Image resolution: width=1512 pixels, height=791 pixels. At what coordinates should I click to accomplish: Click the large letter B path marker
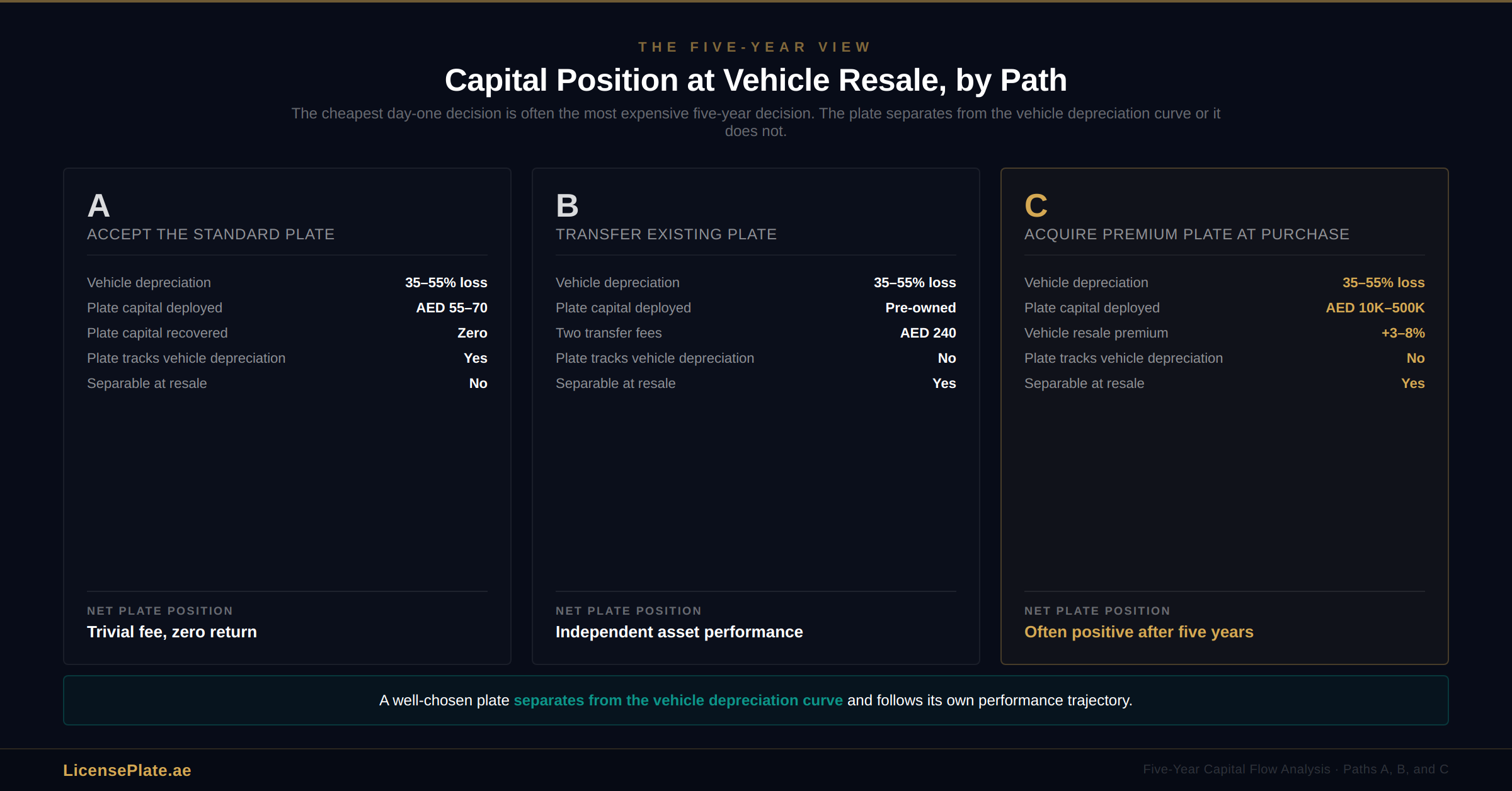(x=567, y=206)
